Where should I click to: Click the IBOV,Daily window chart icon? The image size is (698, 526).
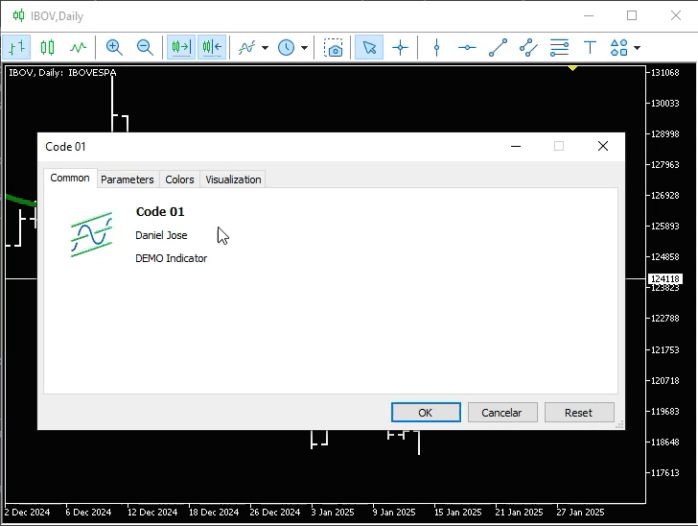[18, 16]
